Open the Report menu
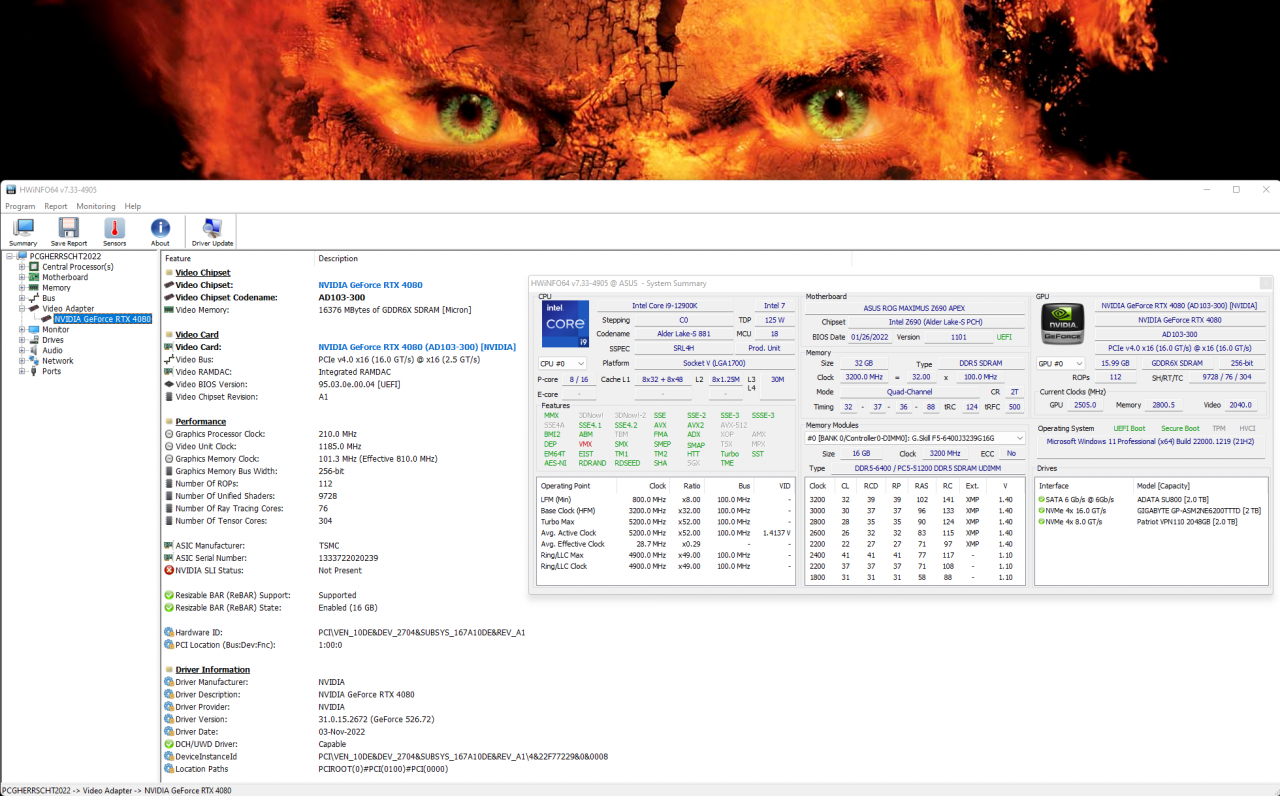The image size is (1280, 796). point(56,206)
